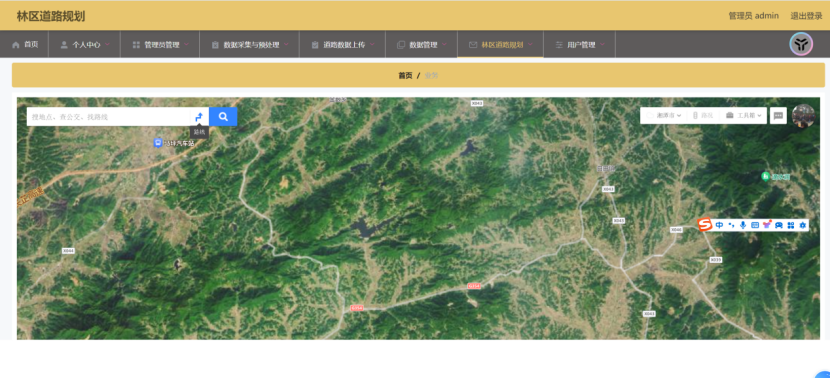
Task: Click the skin shirt icon in IME bar
Action: (767, 224)
